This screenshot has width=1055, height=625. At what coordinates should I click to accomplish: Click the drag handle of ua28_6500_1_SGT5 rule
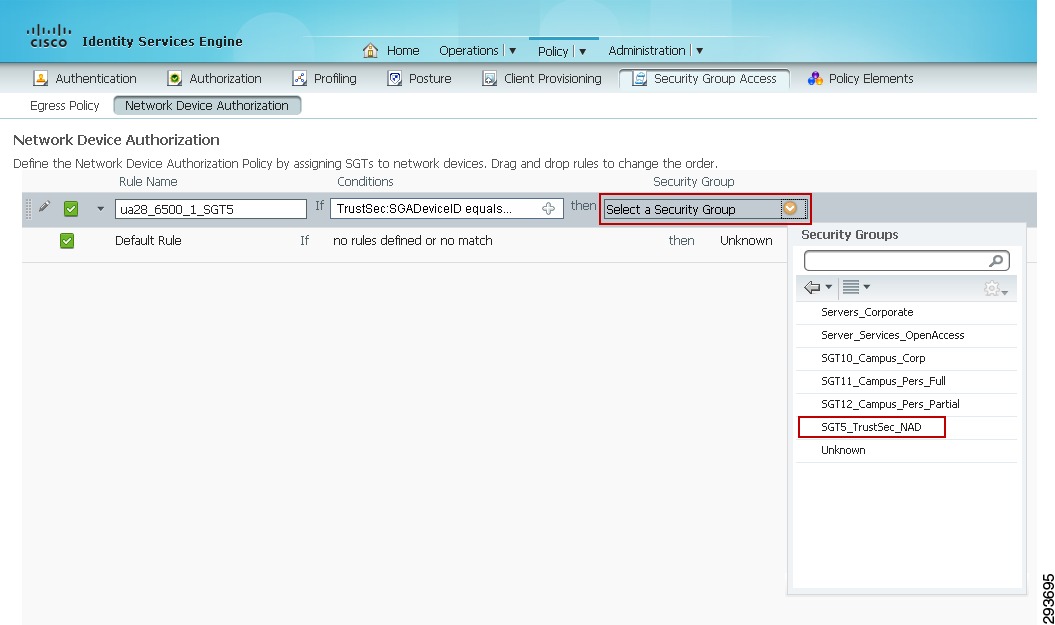[28, 209]
